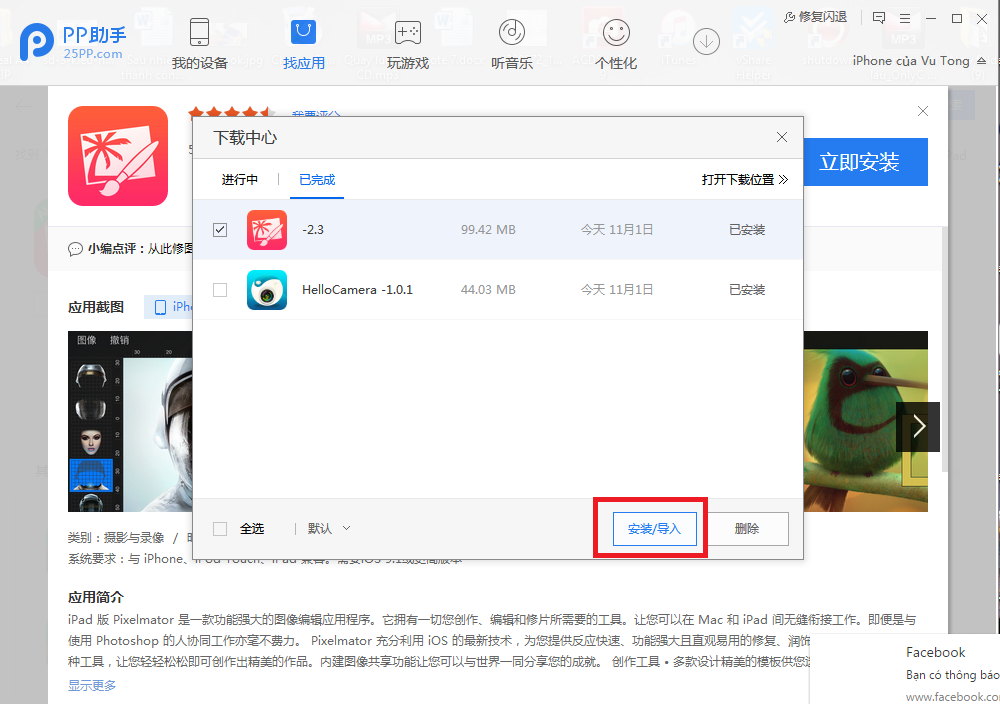Click 已安装 status in -2.3 row
1000x704 pixels.
(747, 230)
